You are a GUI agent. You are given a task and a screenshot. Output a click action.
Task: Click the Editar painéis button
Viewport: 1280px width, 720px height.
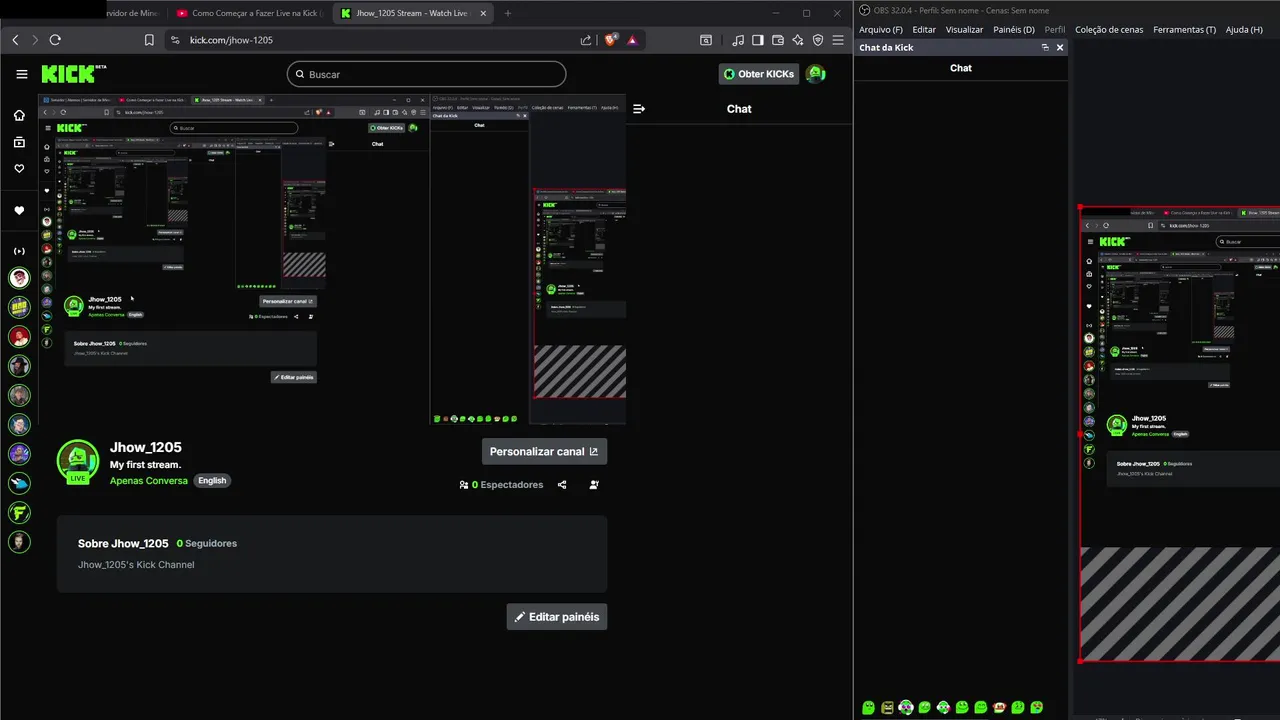[557, 617]
